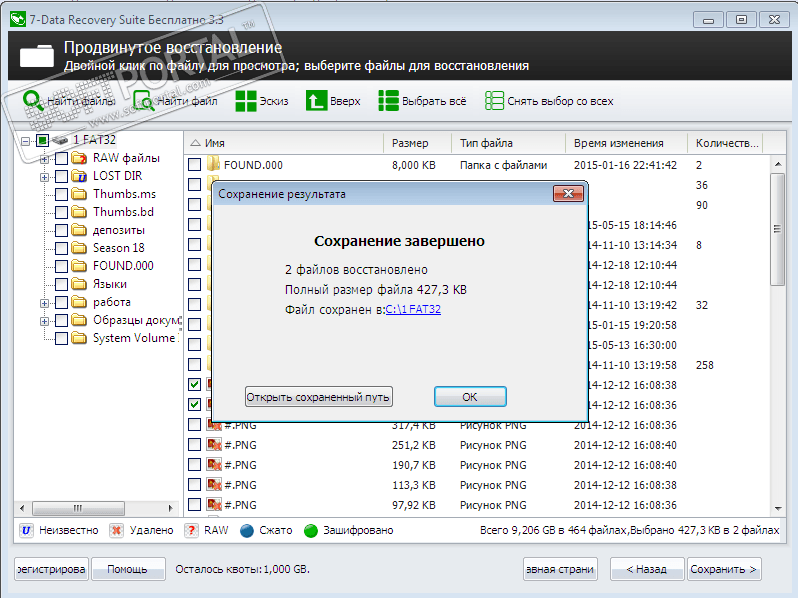Click the file list vertical scrollbar thumb
This screenshot has width=798, height=598.
pyautogui.click(x=777, y=229)
